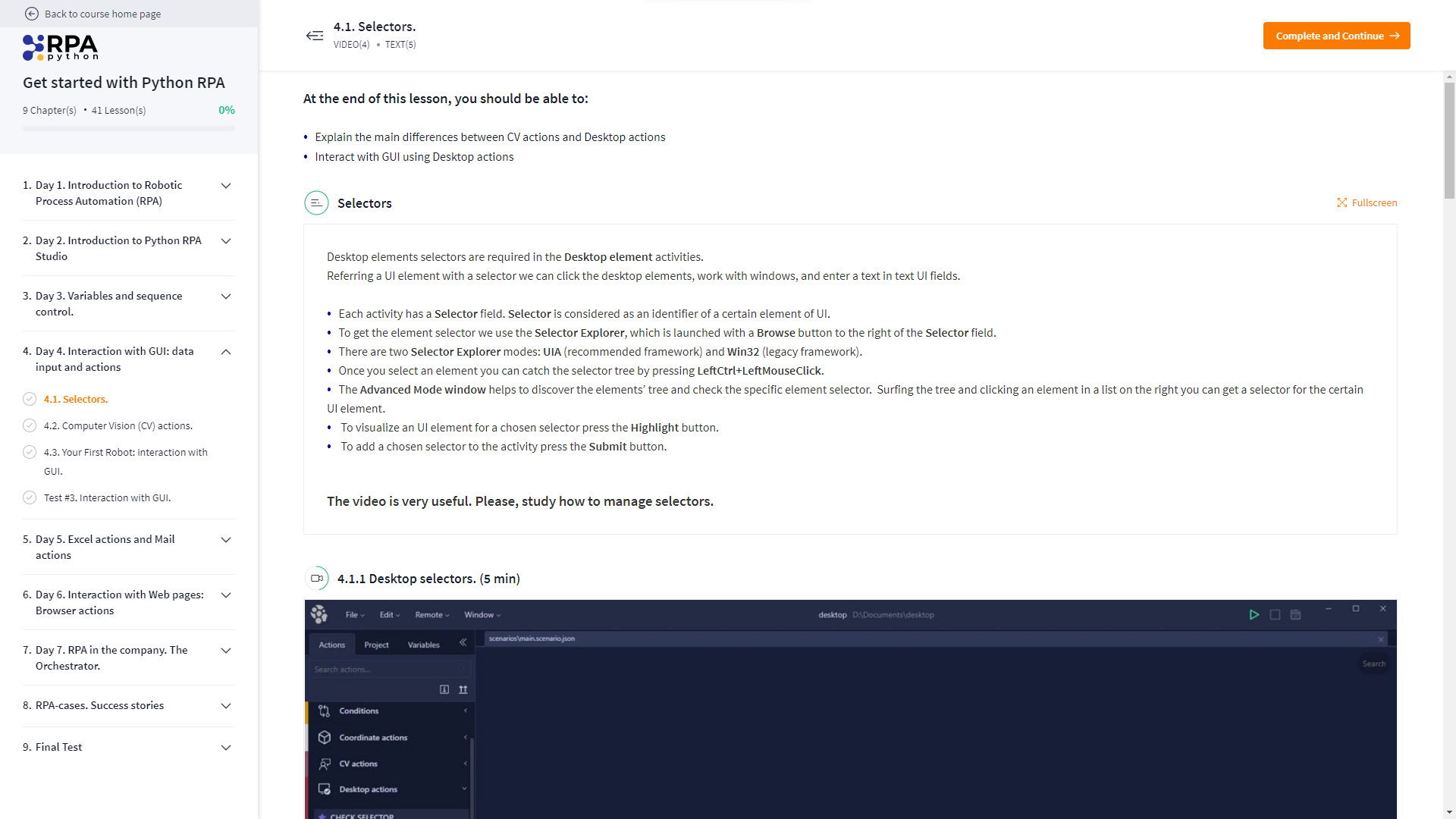Click Back to course home page link
This screenshot has width=1456, height=819.
[103, 14]
